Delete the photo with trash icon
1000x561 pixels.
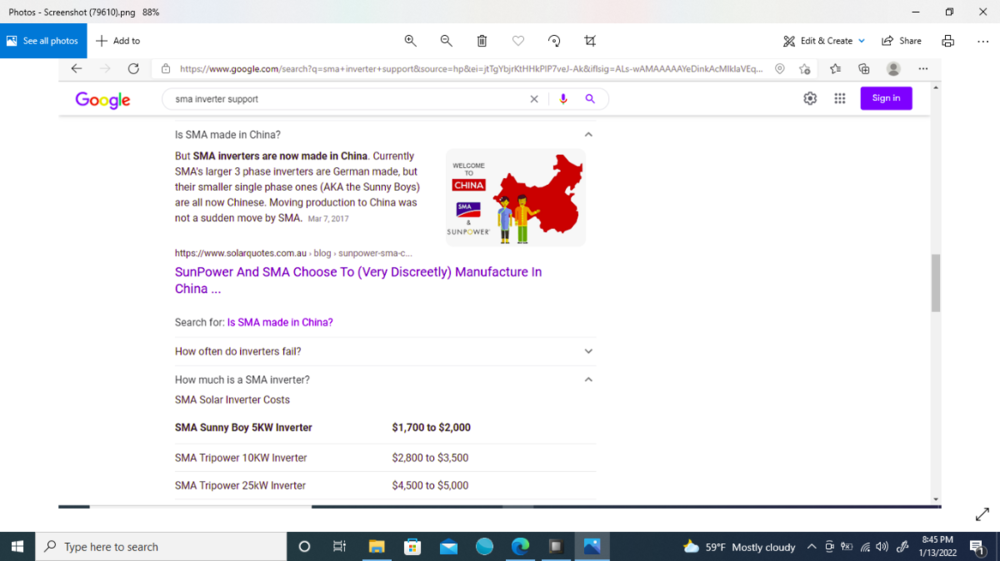(482, 41)
